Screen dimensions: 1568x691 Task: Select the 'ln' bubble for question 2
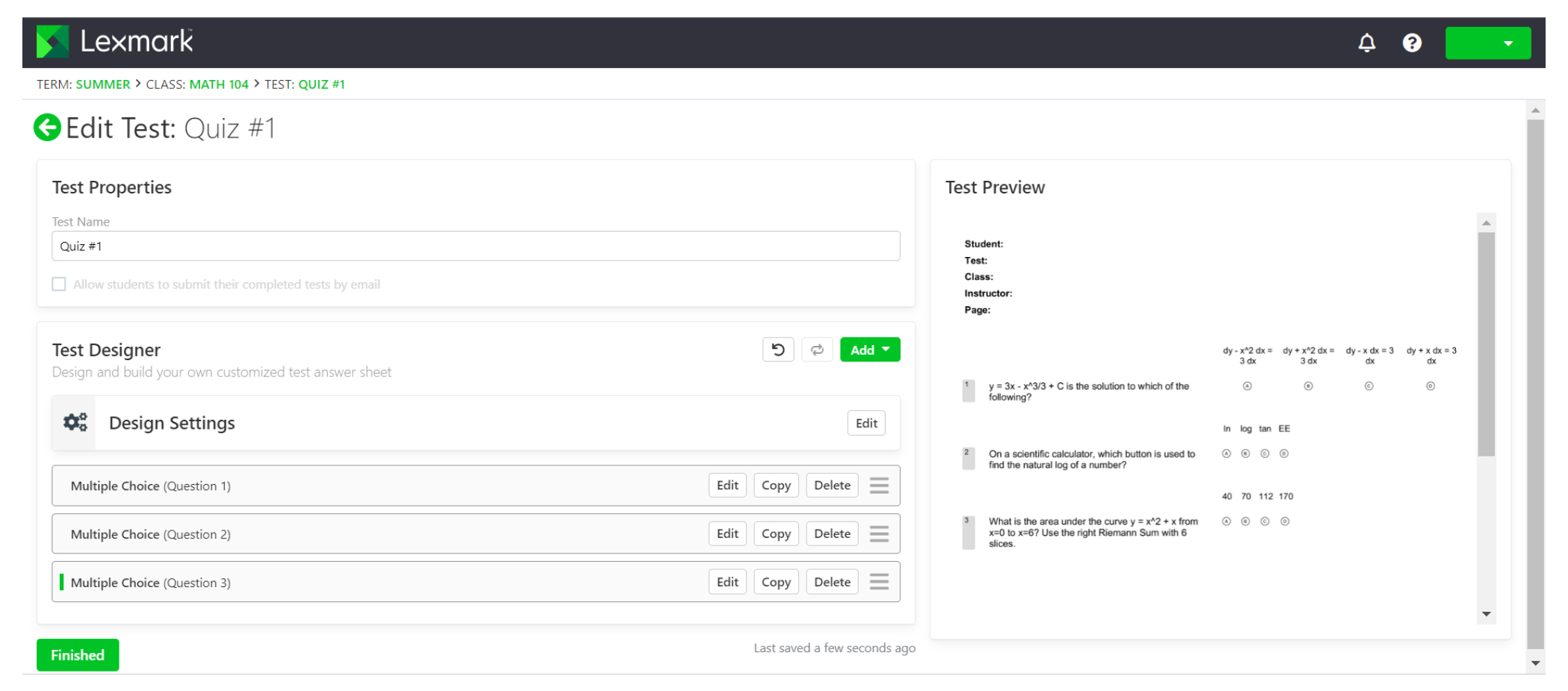click(x=1226, y=453)
